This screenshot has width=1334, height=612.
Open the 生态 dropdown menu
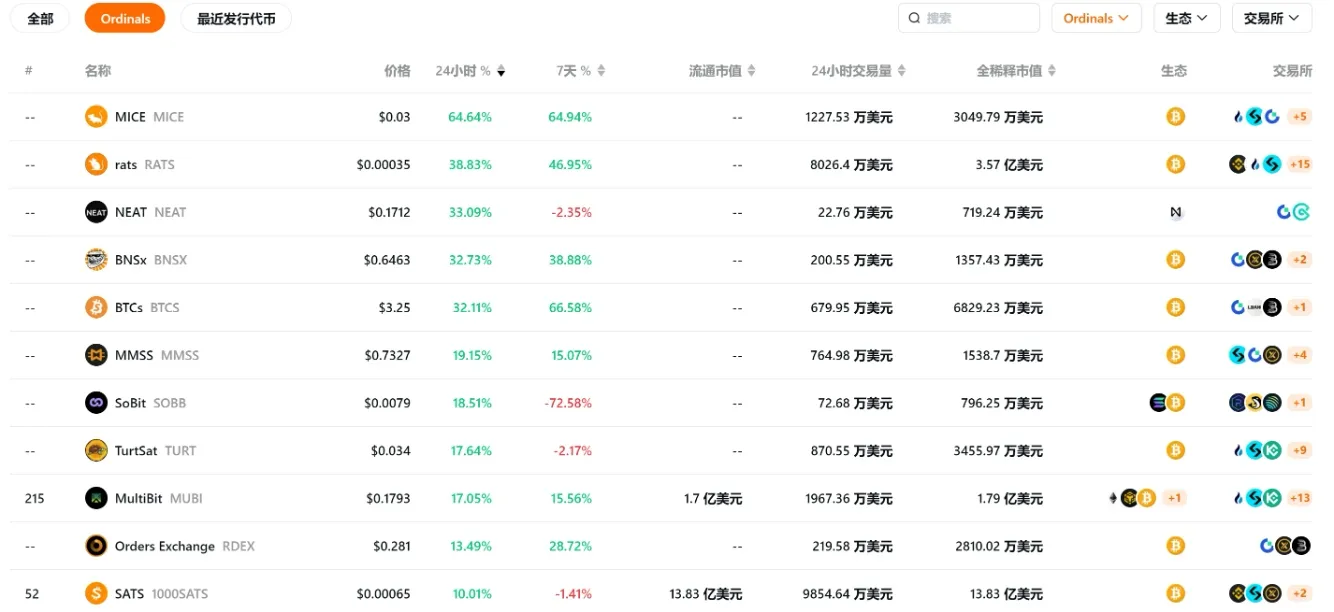coord(1186,18)
